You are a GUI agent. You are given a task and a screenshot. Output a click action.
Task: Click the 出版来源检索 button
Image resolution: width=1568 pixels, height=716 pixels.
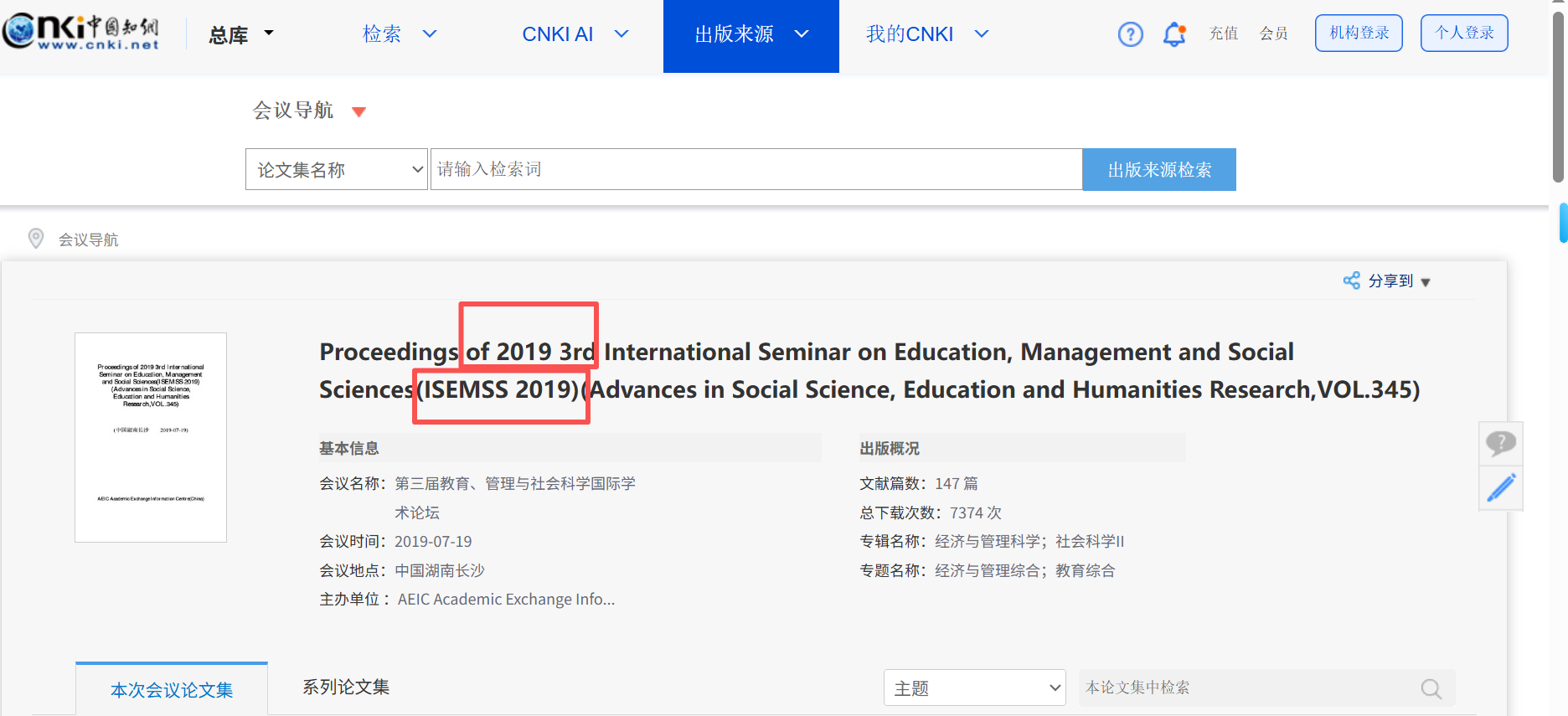(1158, 170)
